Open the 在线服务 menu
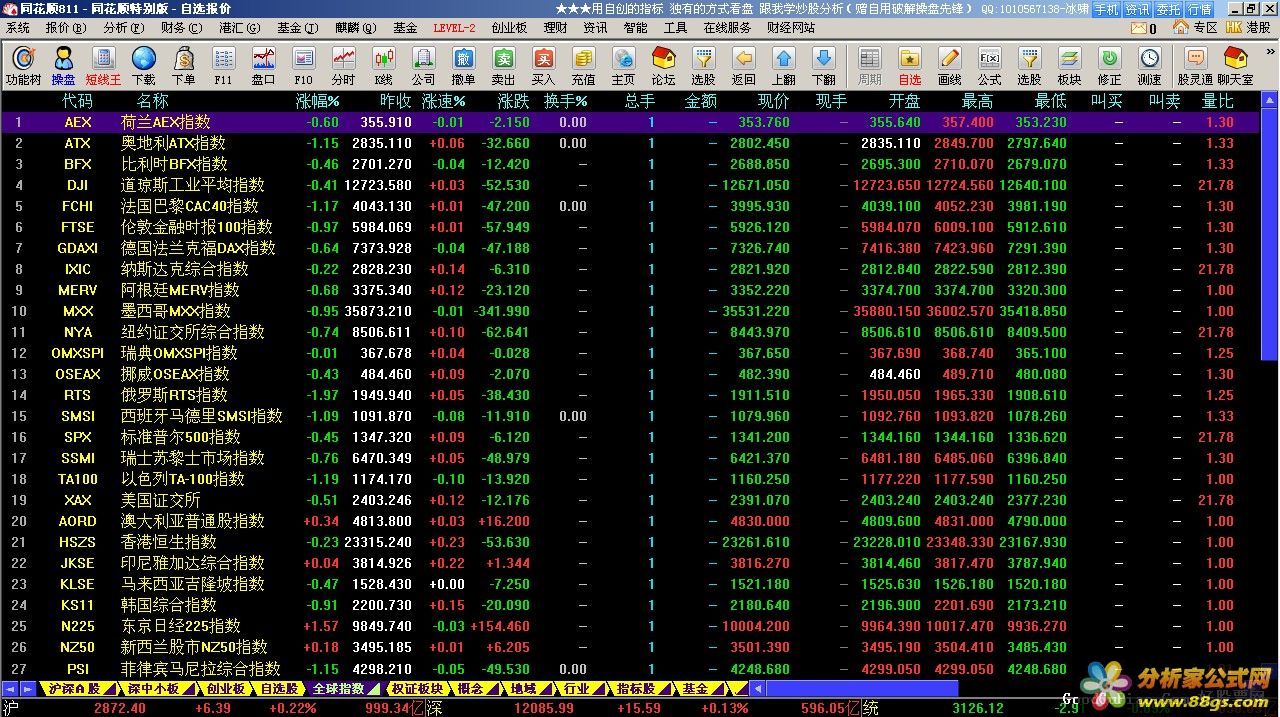Image resolution: width=1280 pixels, height=717 pixels. click(x=727, y=28)
